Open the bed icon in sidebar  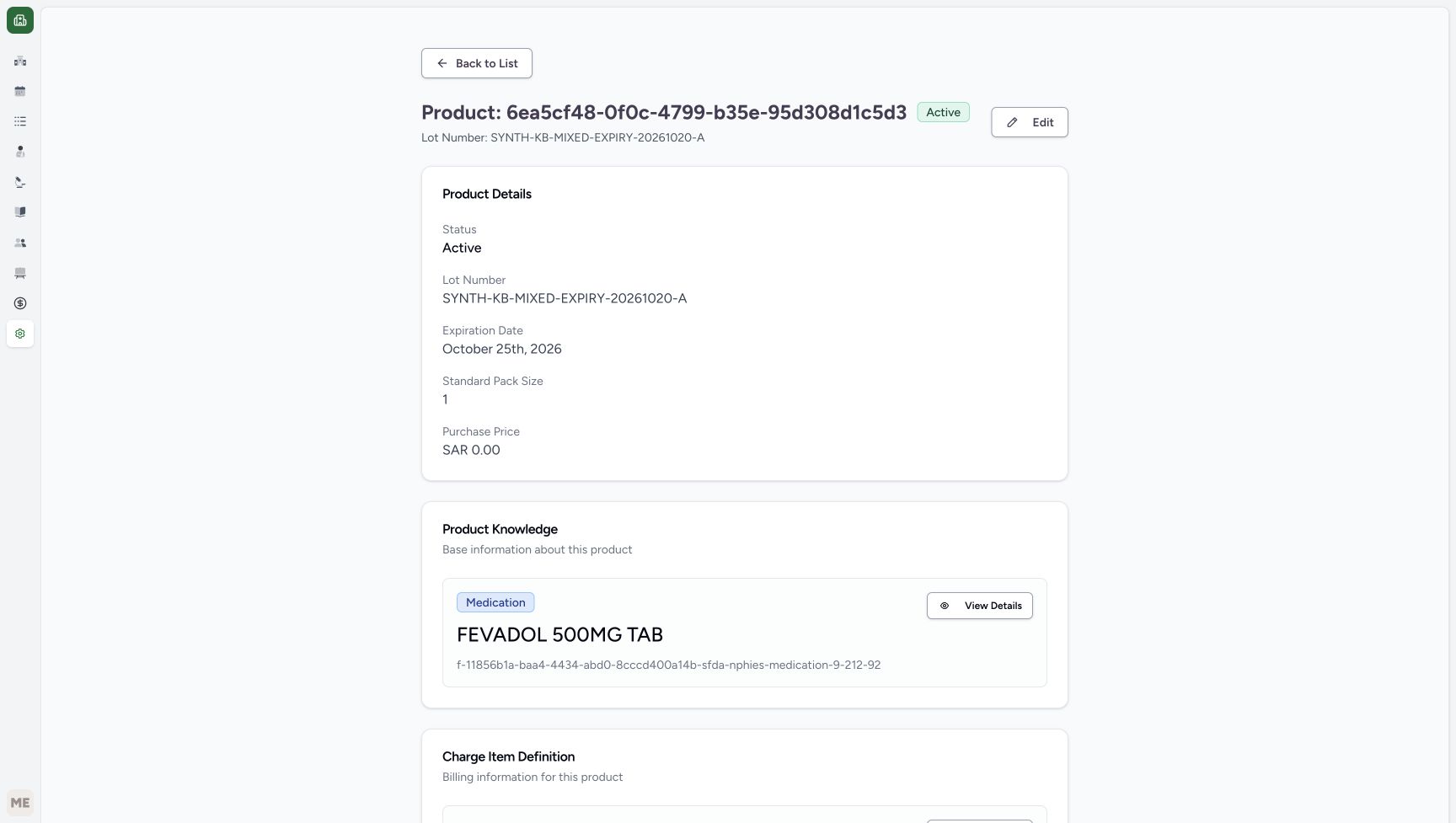click(20, 273)
